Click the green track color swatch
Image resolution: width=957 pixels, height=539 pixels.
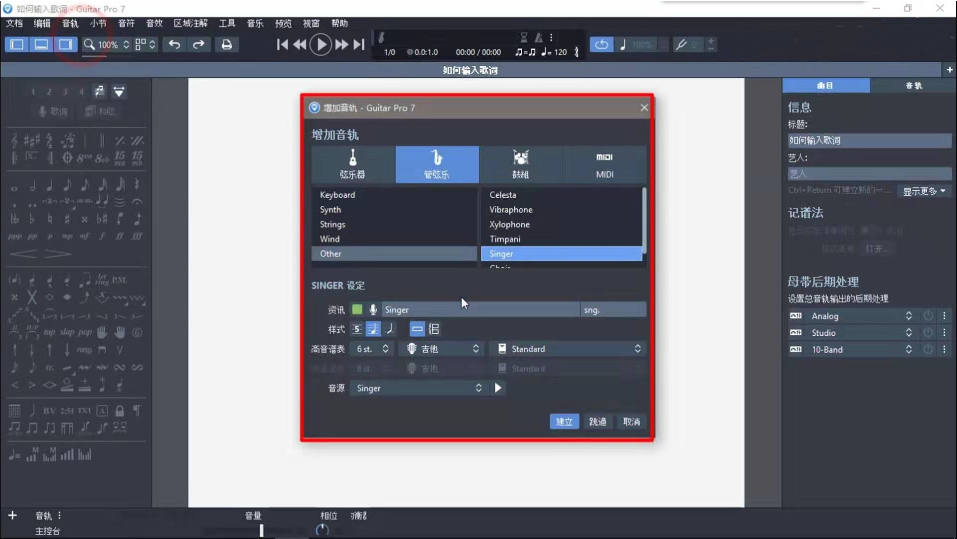pyautogui.click(x=357, y=310)
